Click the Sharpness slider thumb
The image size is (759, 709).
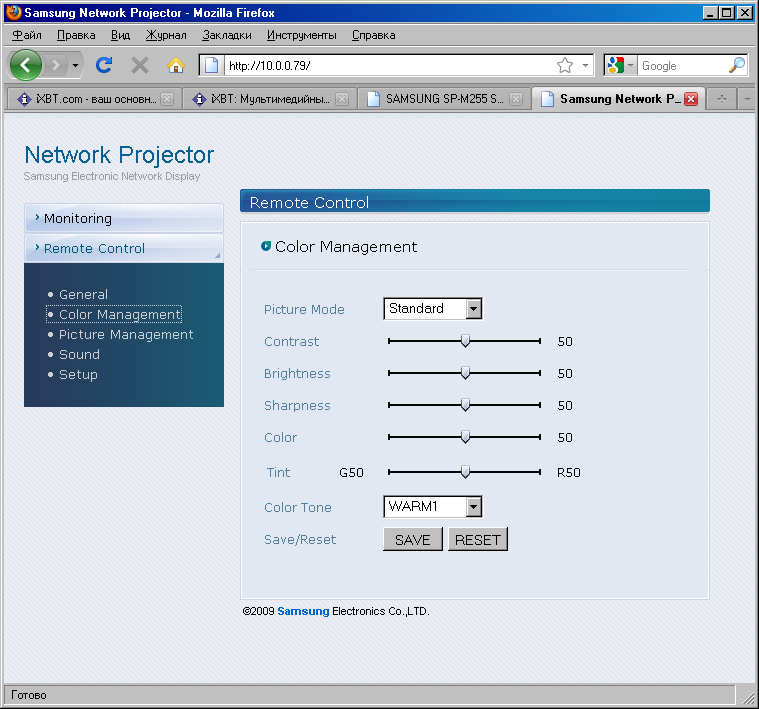click(x=465, y=405)
